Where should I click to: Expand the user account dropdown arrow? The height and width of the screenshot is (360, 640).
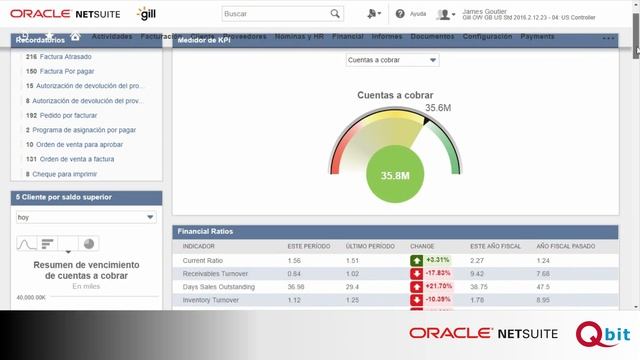(453, 15)
